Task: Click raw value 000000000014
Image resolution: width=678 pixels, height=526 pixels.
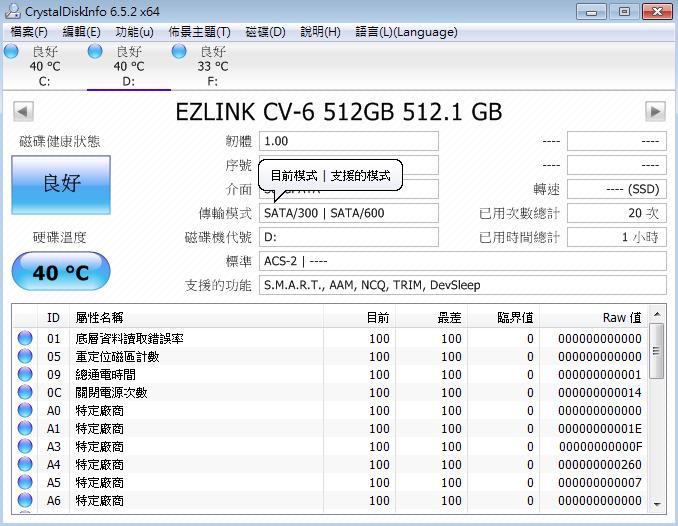Action: click(600, 392)
